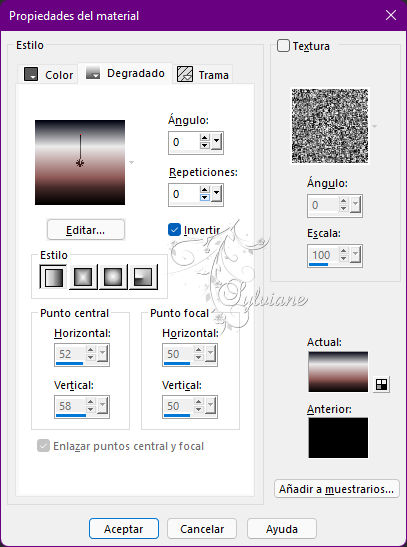Open the gradient preset dropdown arrow
Screen dimensions: 407x547
point(131,162)
